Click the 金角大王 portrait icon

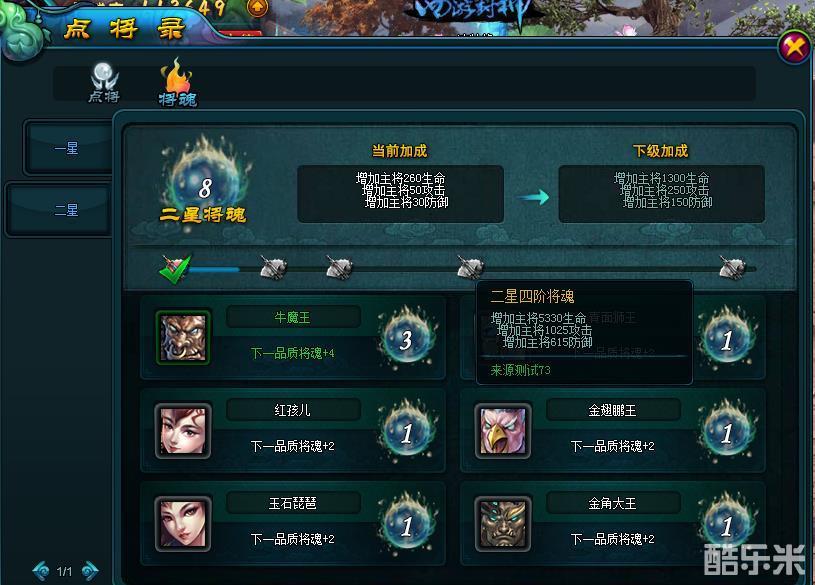pyautogui.click(x=503, y=523)
